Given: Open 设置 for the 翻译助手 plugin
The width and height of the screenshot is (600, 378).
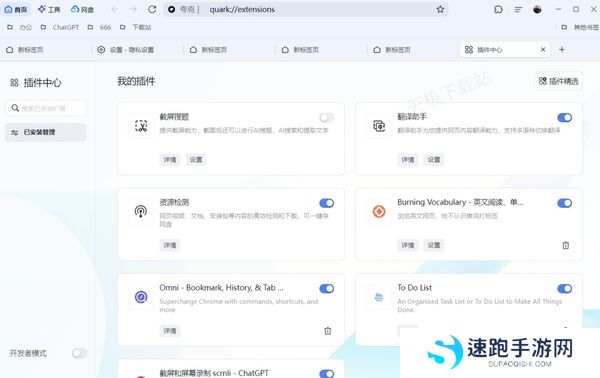Looking at the screenshot, I should pyautogui.click(x=434, y=160).
